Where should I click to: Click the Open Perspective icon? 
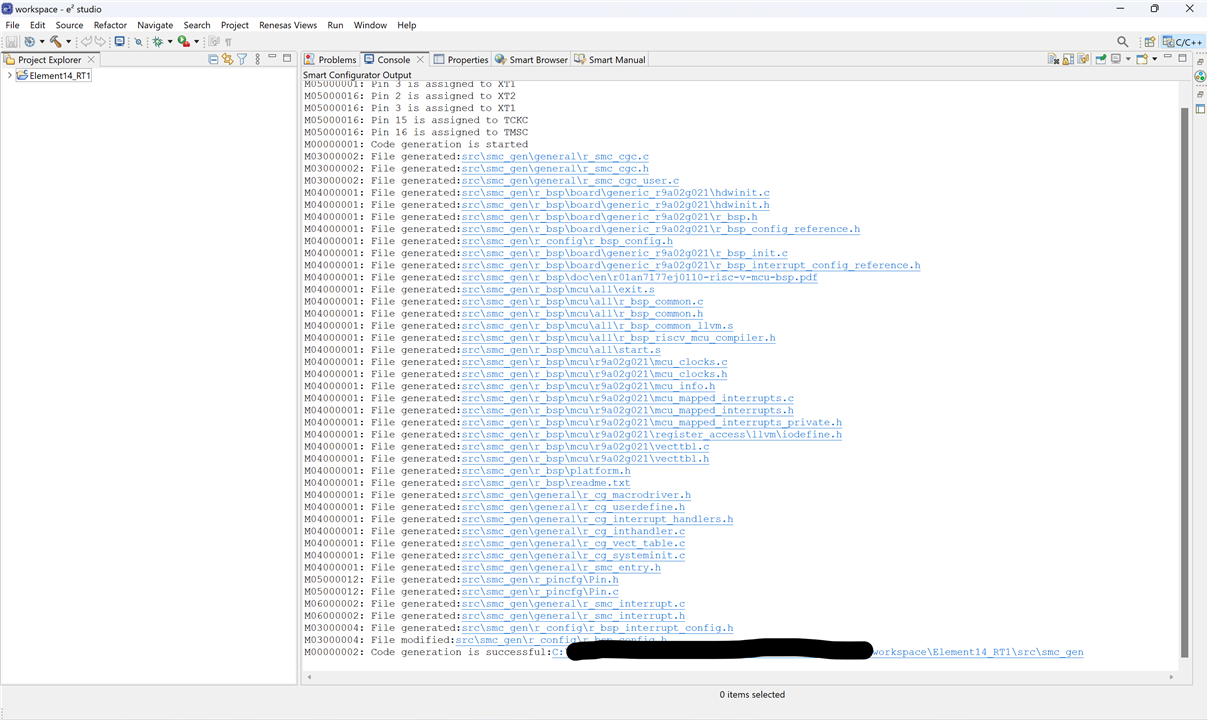point(1149,42)
